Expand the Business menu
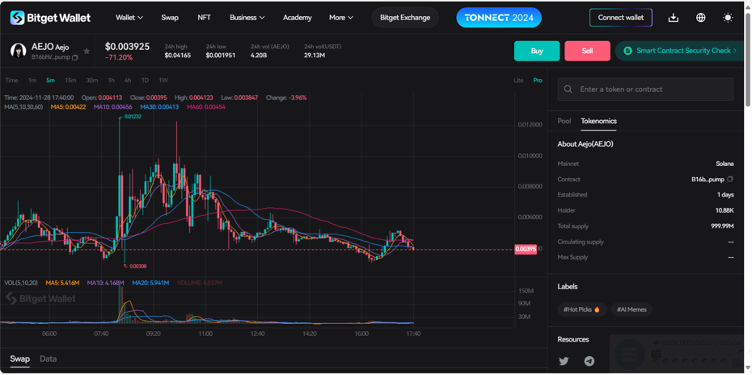The image size is (755, 375). [247, 18]
